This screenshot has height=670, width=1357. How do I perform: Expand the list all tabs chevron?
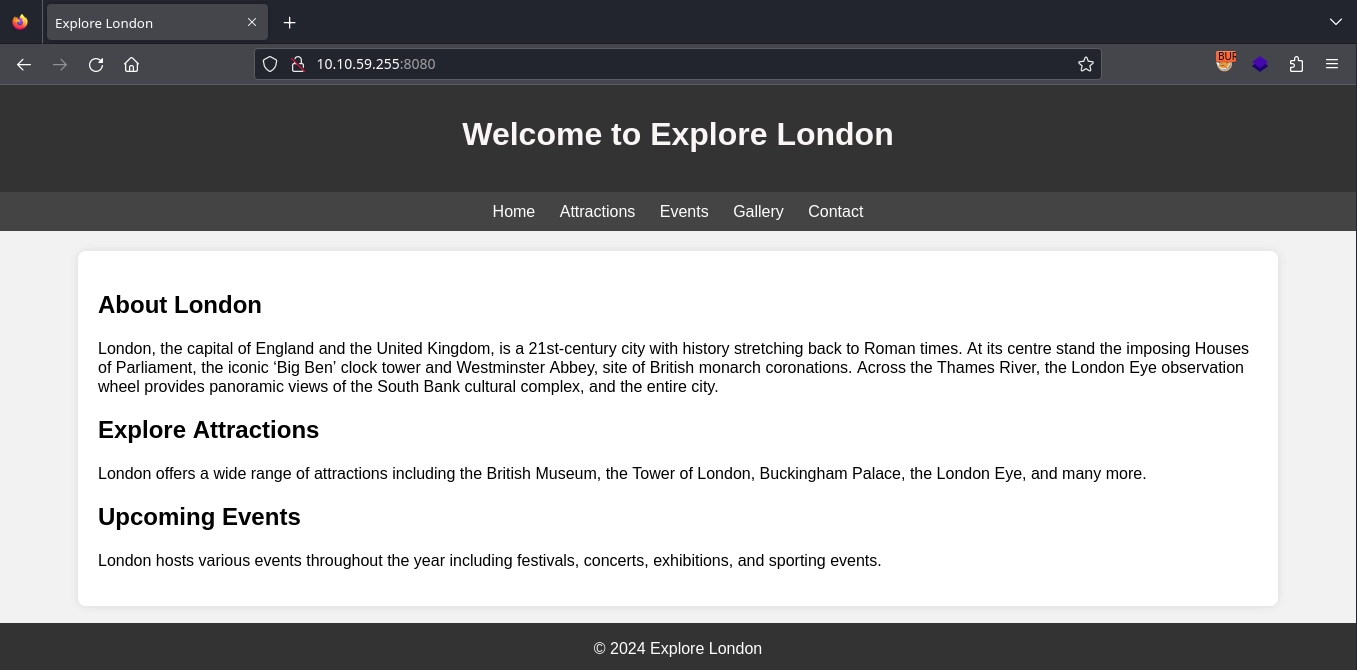point(1336,22)
